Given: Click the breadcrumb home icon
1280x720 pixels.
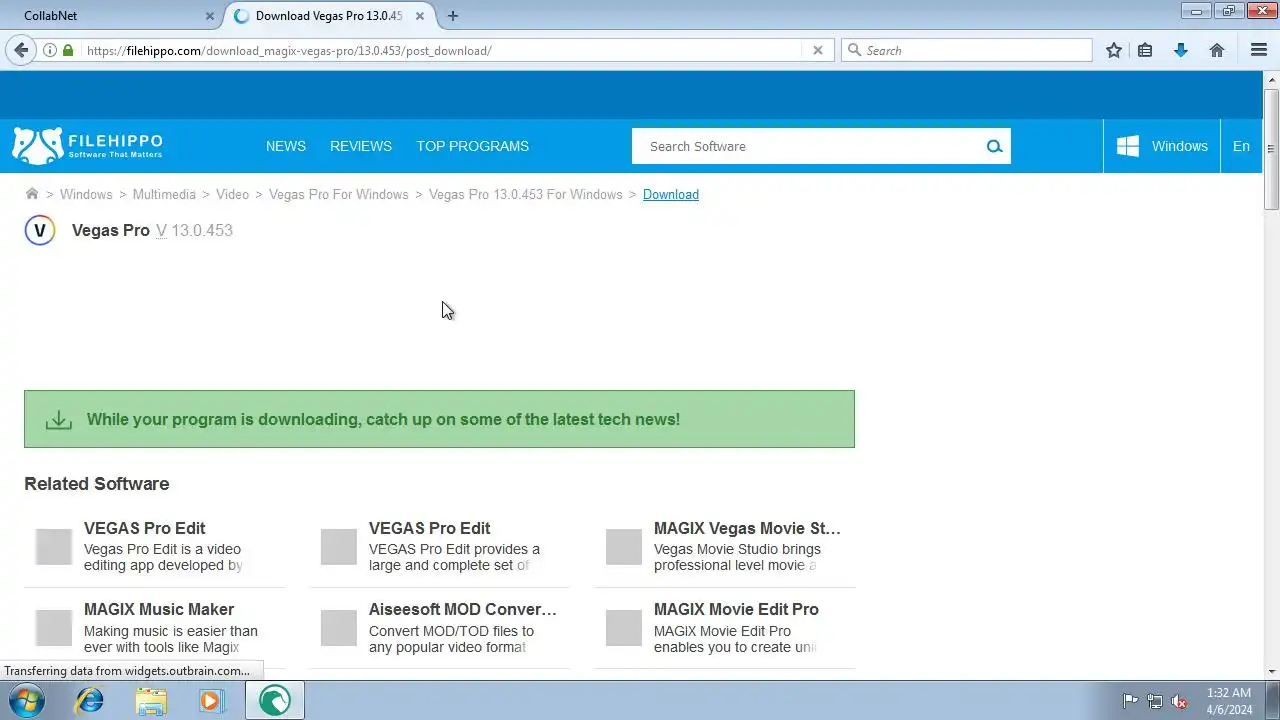Looking at the screenshot, I should coord(32,194).
